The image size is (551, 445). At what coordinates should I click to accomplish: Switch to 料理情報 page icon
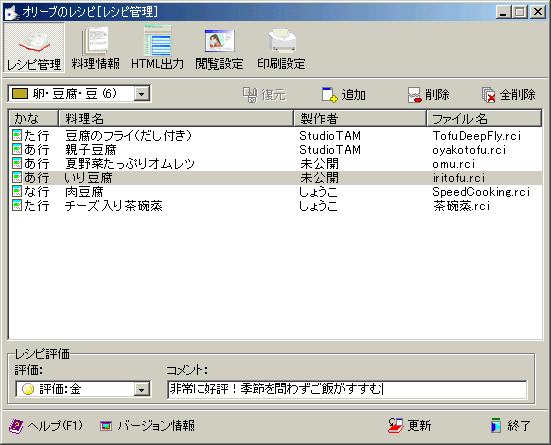[95, 41]
